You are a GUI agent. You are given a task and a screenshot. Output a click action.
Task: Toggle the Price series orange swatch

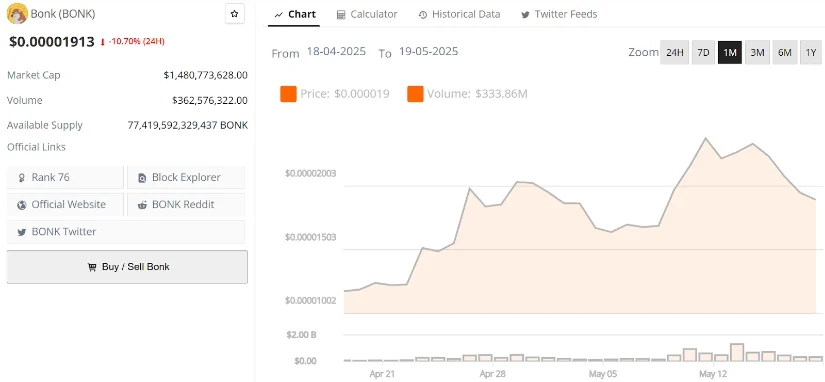coord(288,94)
